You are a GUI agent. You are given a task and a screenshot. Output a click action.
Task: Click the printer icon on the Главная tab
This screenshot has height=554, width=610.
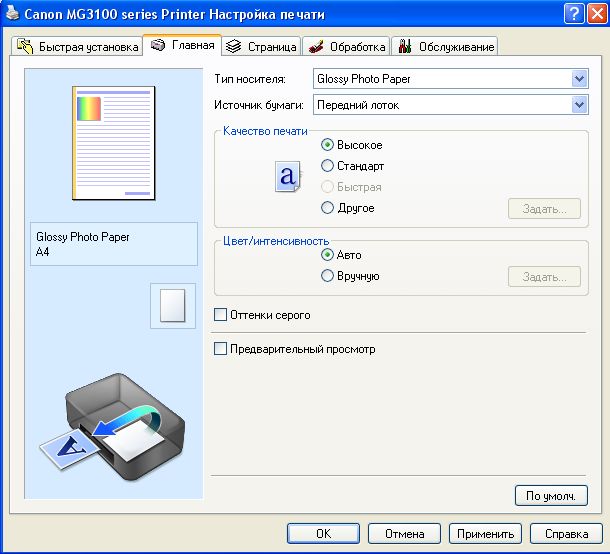coord(158,45)
